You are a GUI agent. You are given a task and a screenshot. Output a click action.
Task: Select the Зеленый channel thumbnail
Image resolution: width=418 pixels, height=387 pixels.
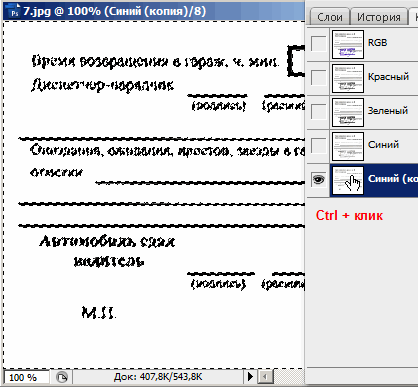click(x=348, y=112)
